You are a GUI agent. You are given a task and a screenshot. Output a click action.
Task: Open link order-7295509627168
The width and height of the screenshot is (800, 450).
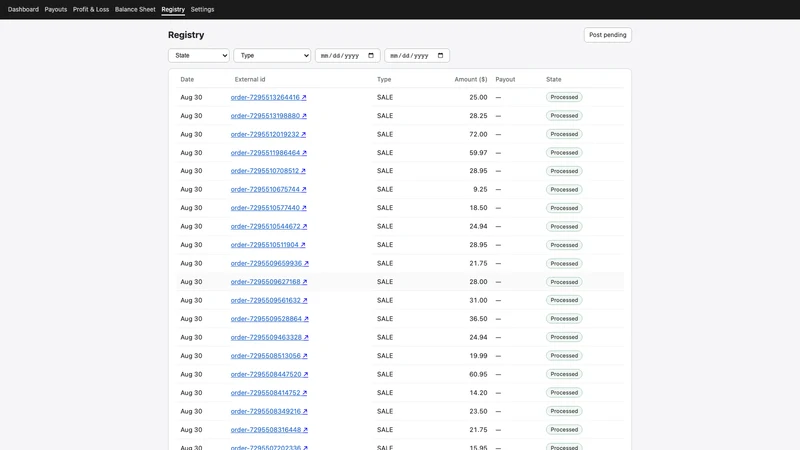[x=269, y=282]
